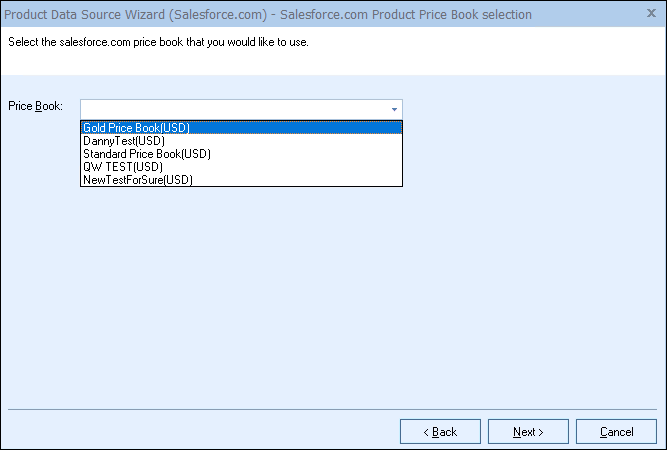Screen dimensions: 667x450
Task: Open the Price Book dropdown arrow
Action: [394, 110]
